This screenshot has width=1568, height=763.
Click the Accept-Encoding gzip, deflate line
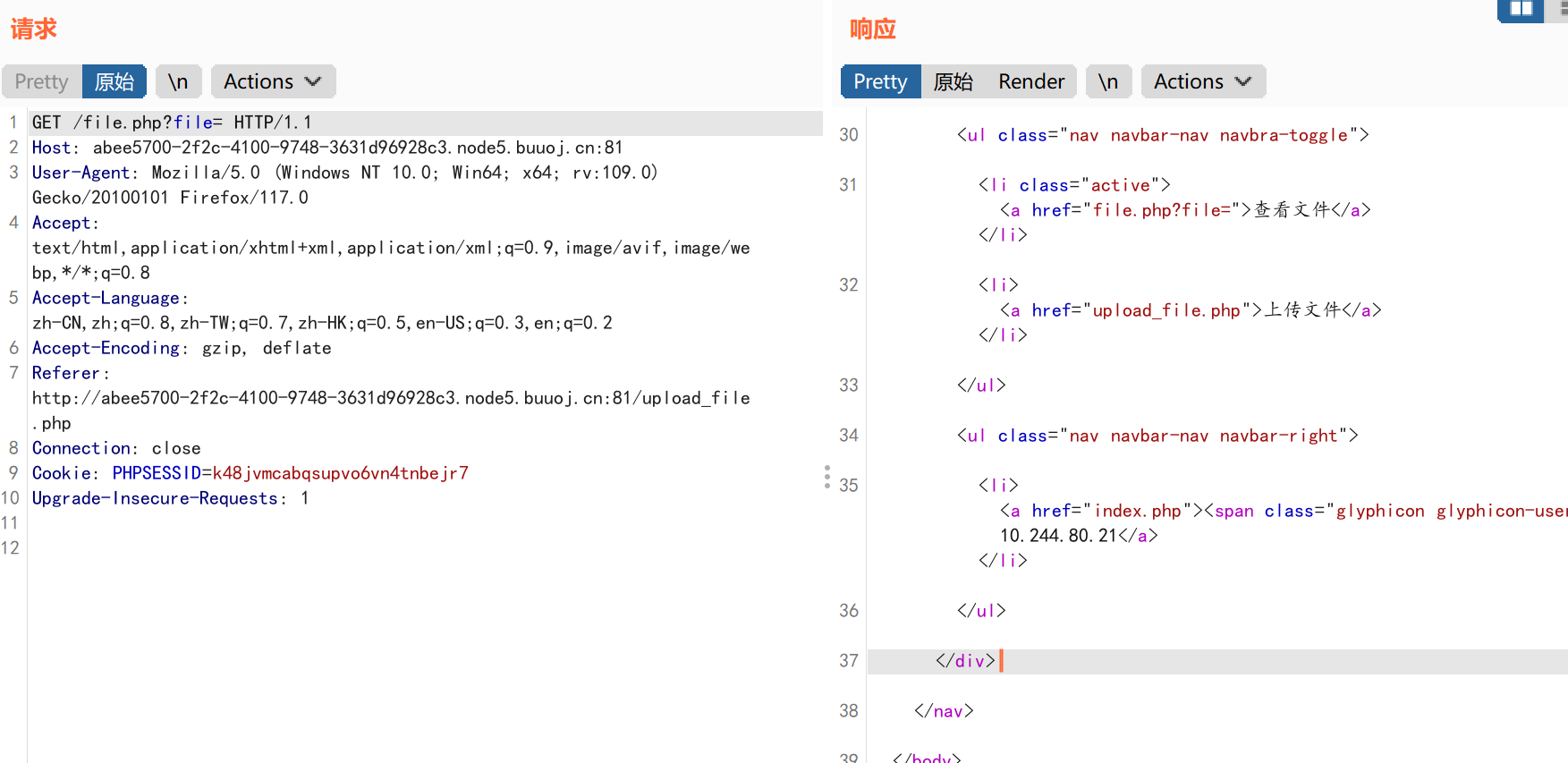pyautogui.click(x=182, y=348)
